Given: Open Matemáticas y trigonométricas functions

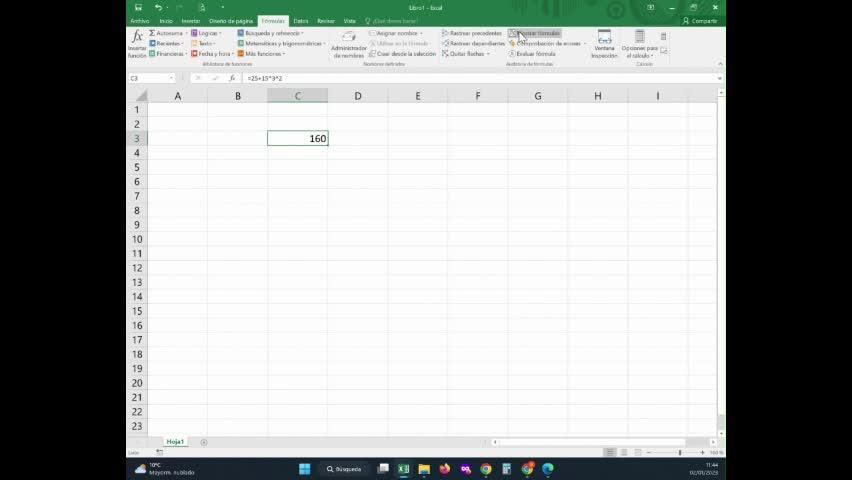Looking at the screenshot, I should [281, 43].
